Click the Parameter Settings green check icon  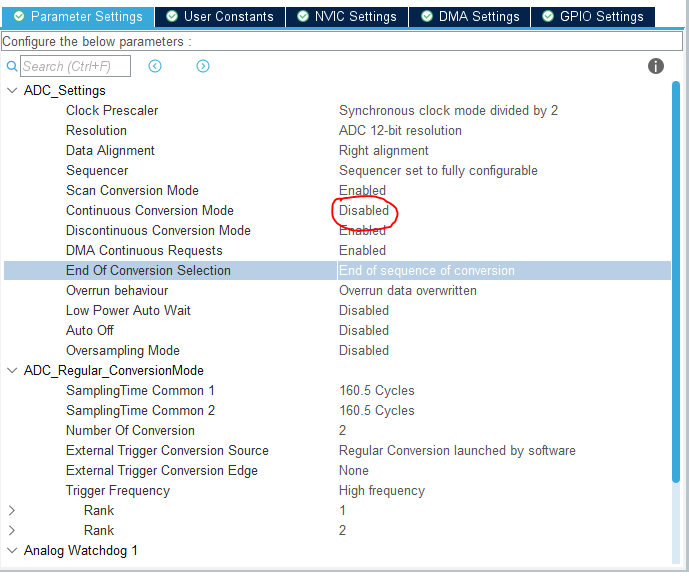(19, 16)
